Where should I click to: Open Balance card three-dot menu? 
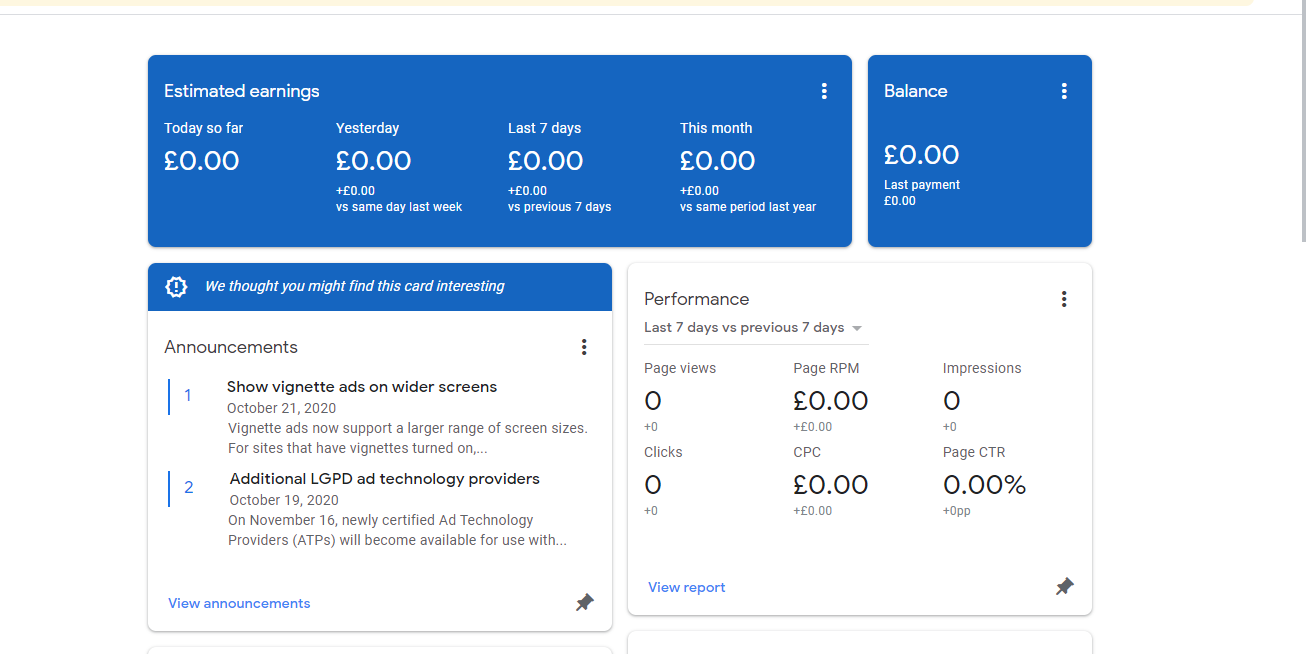(1064, 91)
